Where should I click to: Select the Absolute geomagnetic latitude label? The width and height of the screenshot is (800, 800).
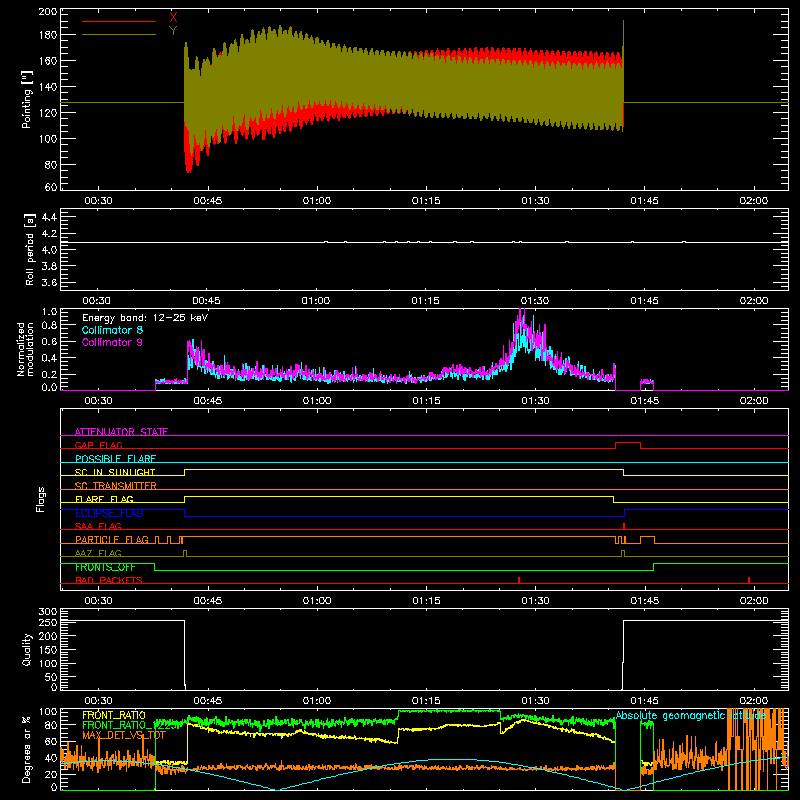click(x=691, y=716)
